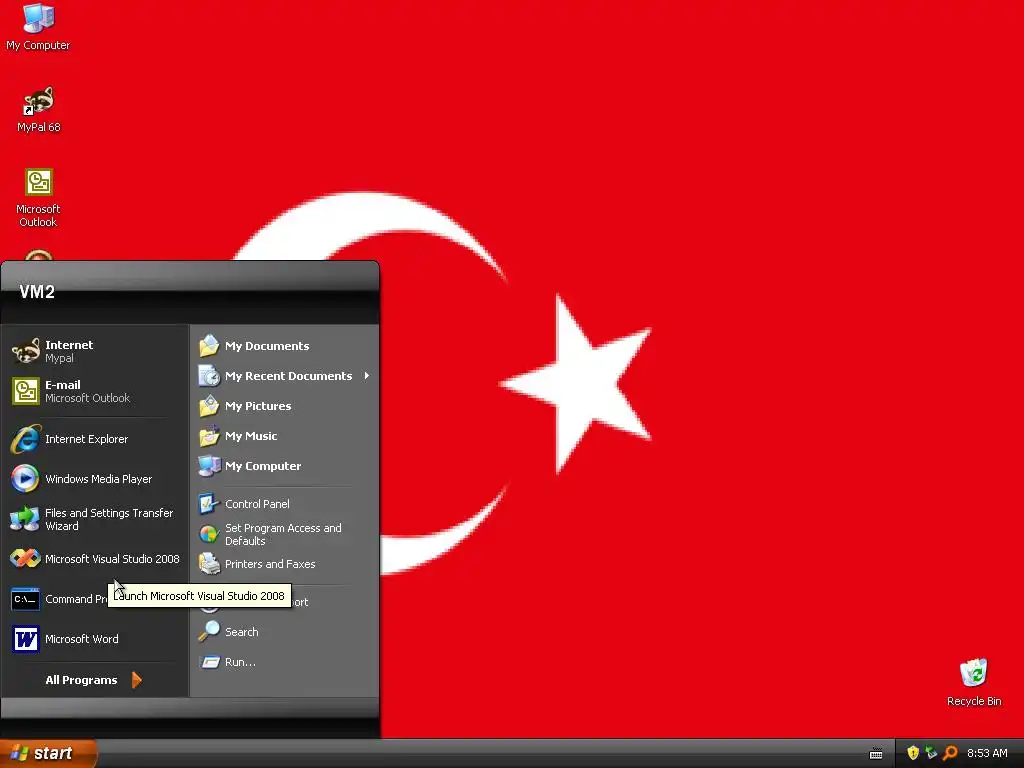Click the Start button on the taskbar
This screenshot has width=1024, height=768.
[x=48, y=753]
